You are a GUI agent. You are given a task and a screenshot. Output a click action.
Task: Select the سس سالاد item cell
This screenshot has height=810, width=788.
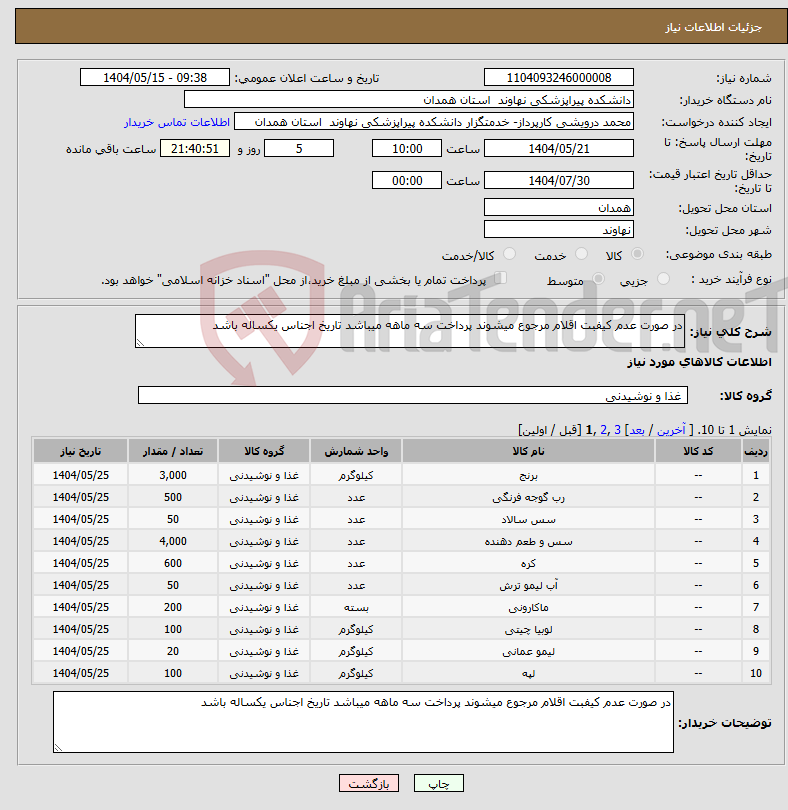tap(528, 519)
